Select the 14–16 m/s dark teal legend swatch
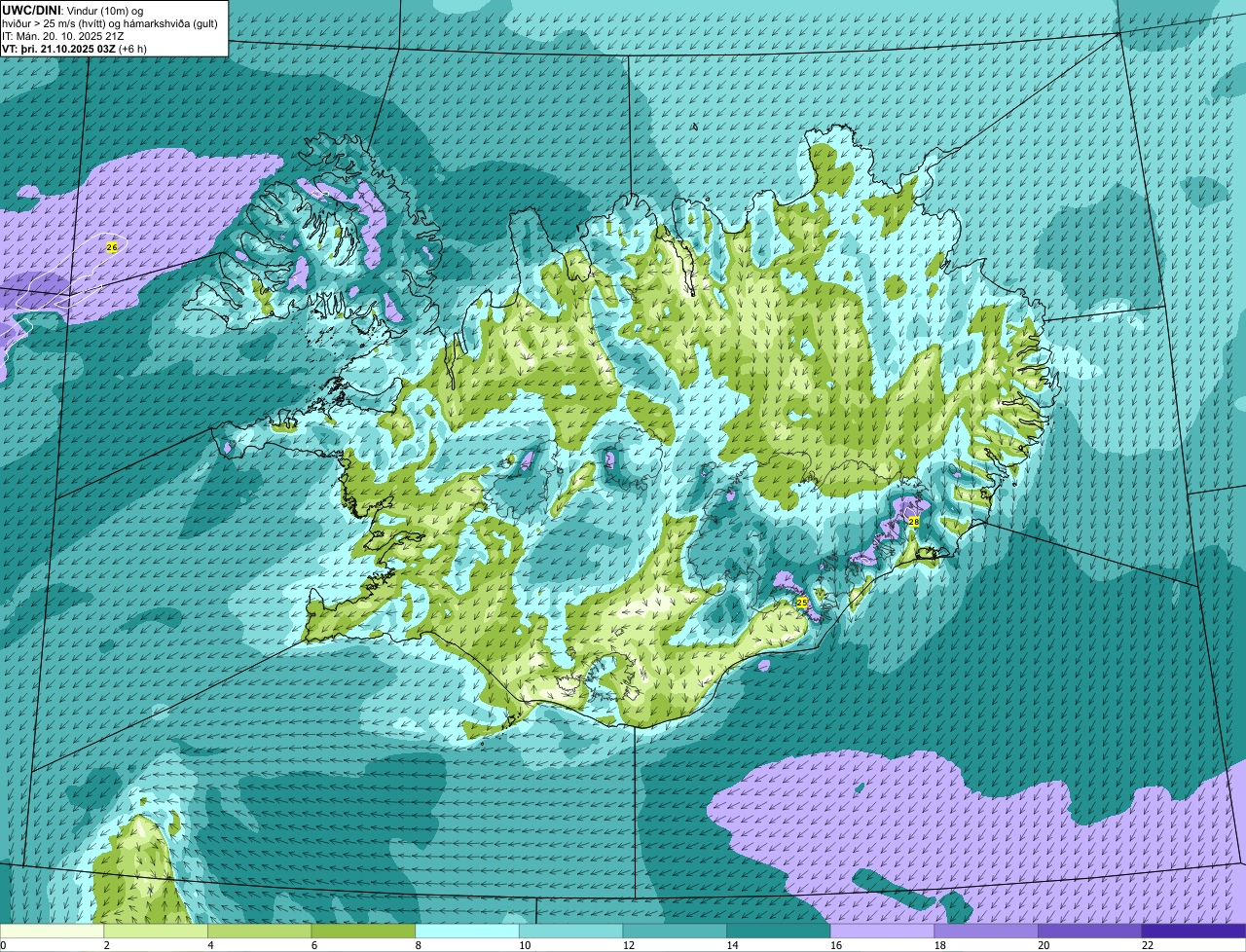This screenshot has width=1246, height=952. (778, 932)
